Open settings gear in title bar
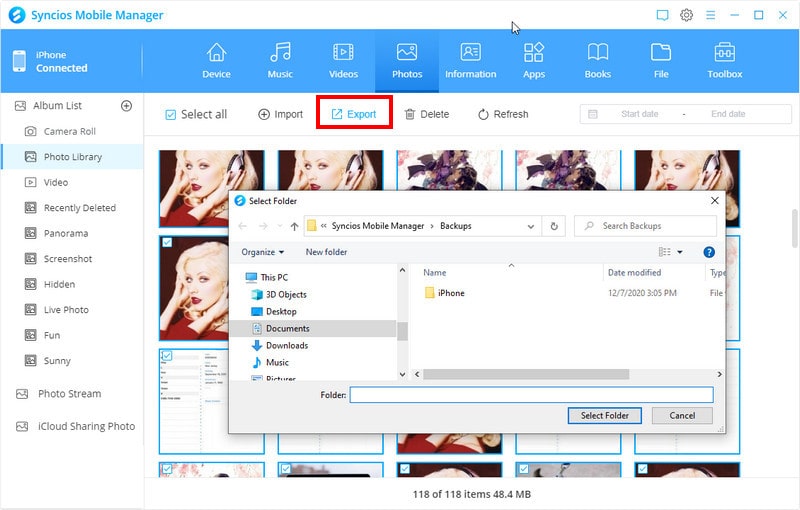 coord(686,15)
